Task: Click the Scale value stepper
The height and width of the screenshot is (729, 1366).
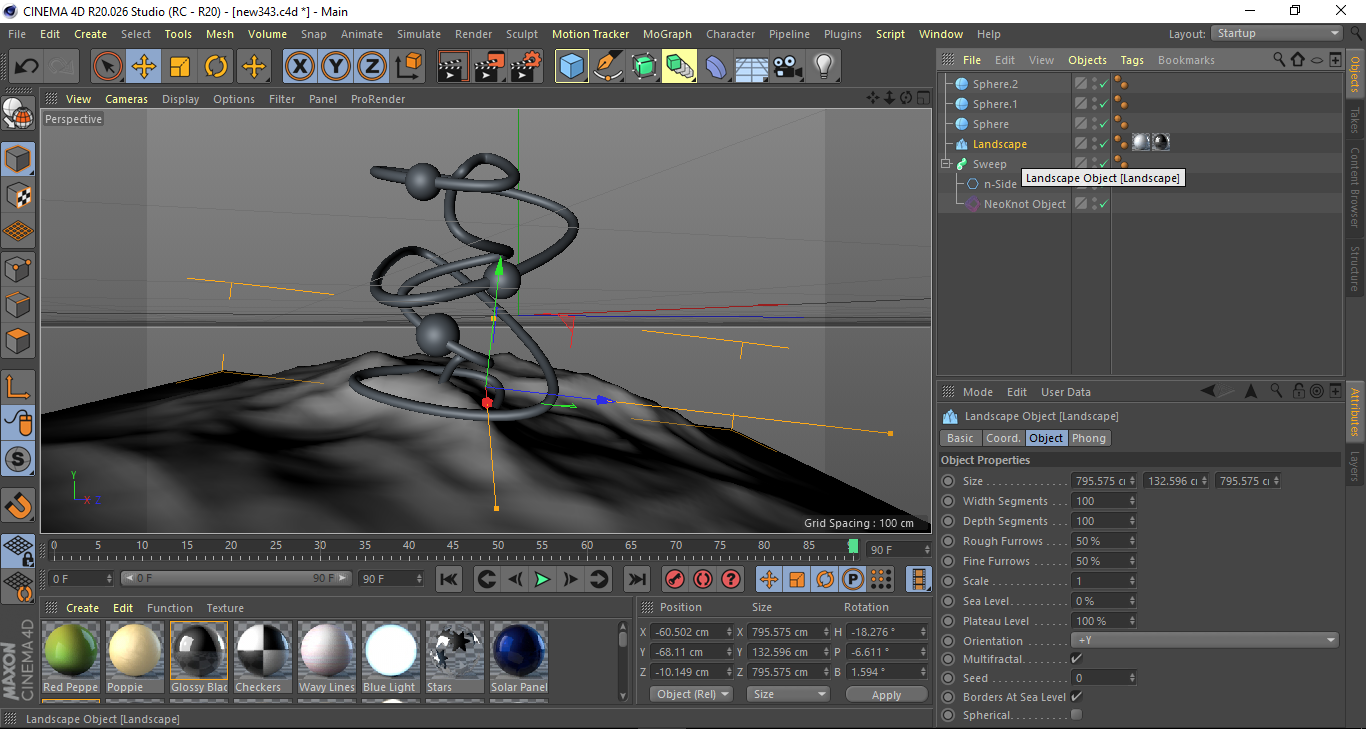Action: 1132,581
